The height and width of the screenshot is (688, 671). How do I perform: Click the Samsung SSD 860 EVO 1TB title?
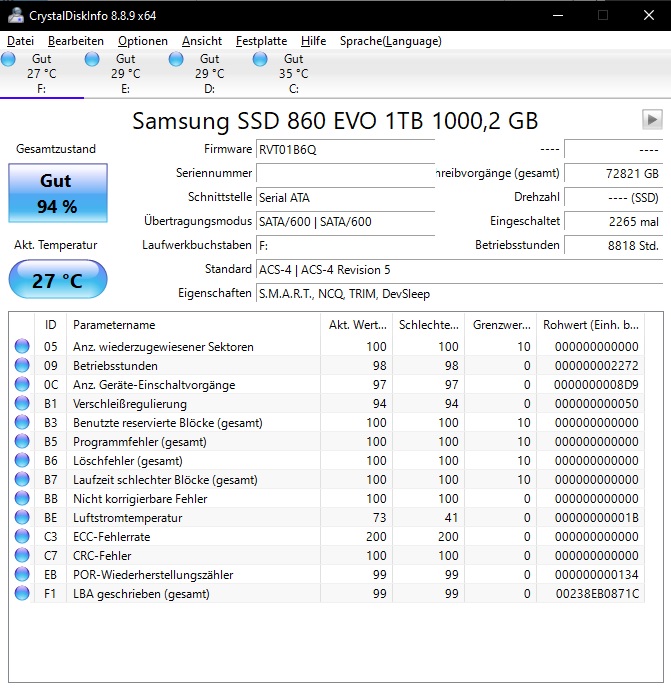click(x=335, y=121)
